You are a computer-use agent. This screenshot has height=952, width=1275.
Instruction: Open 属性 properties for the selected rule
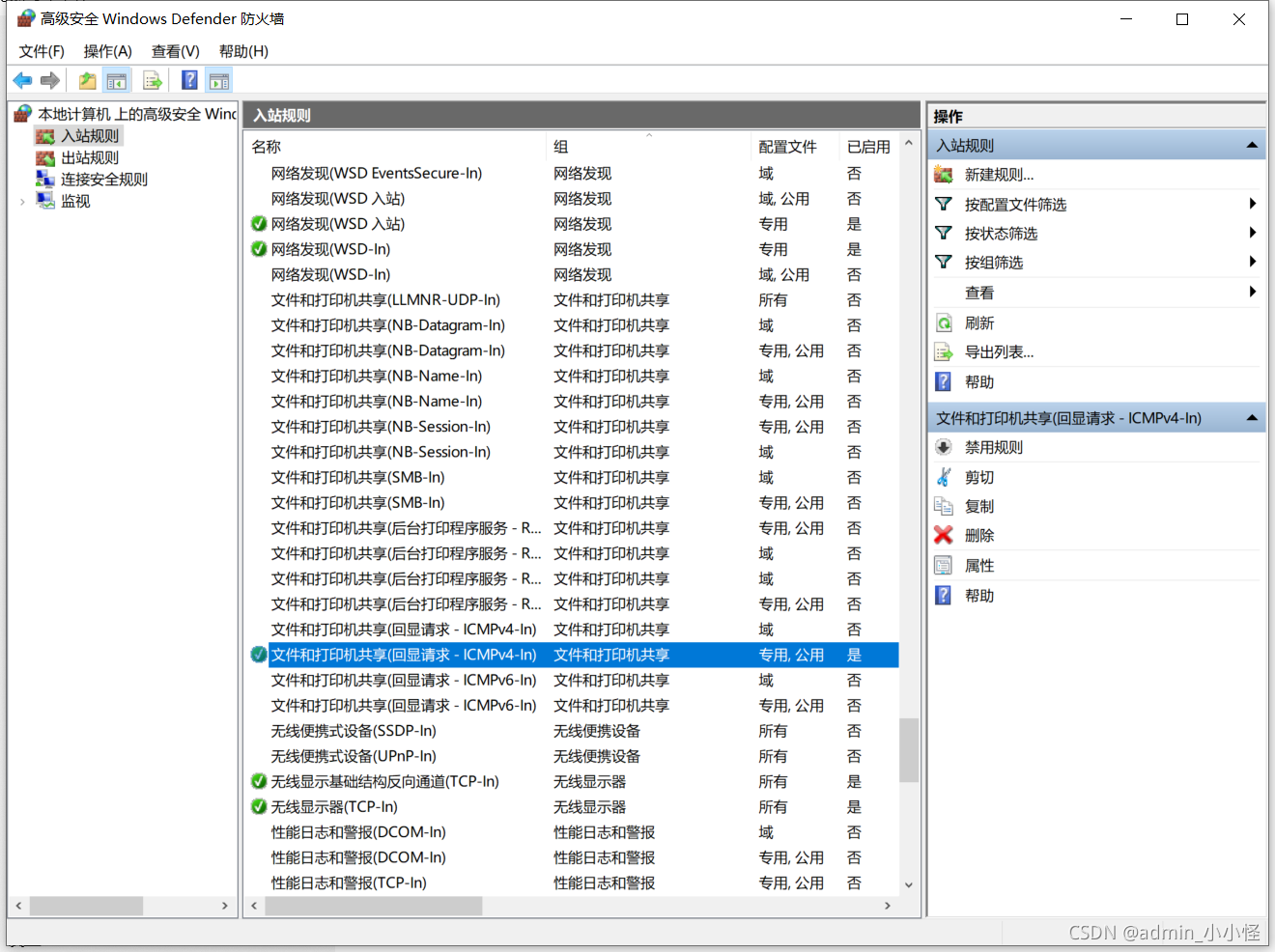[979, 566]
